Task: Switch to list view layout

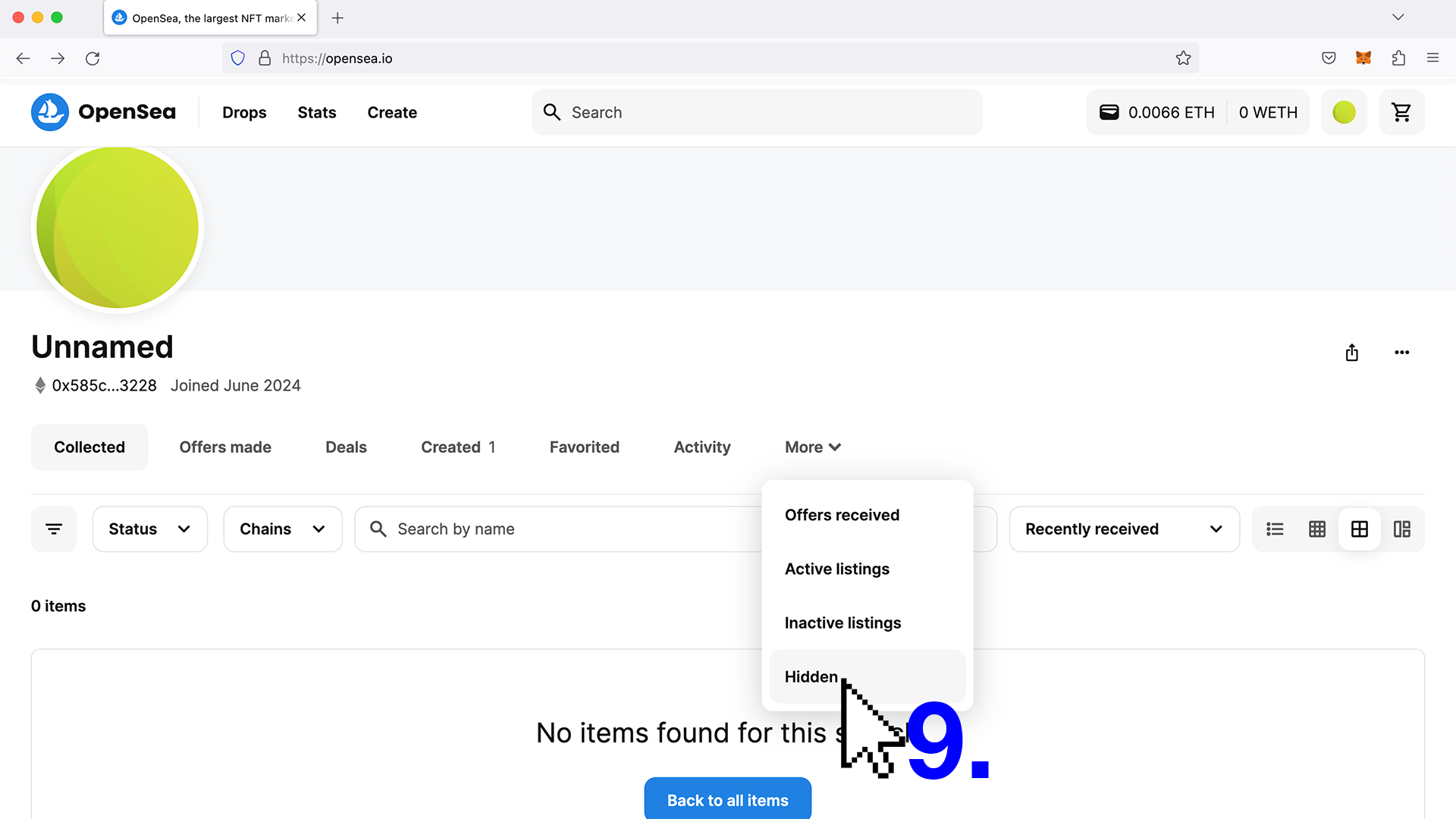Action: click(1275, 529)
